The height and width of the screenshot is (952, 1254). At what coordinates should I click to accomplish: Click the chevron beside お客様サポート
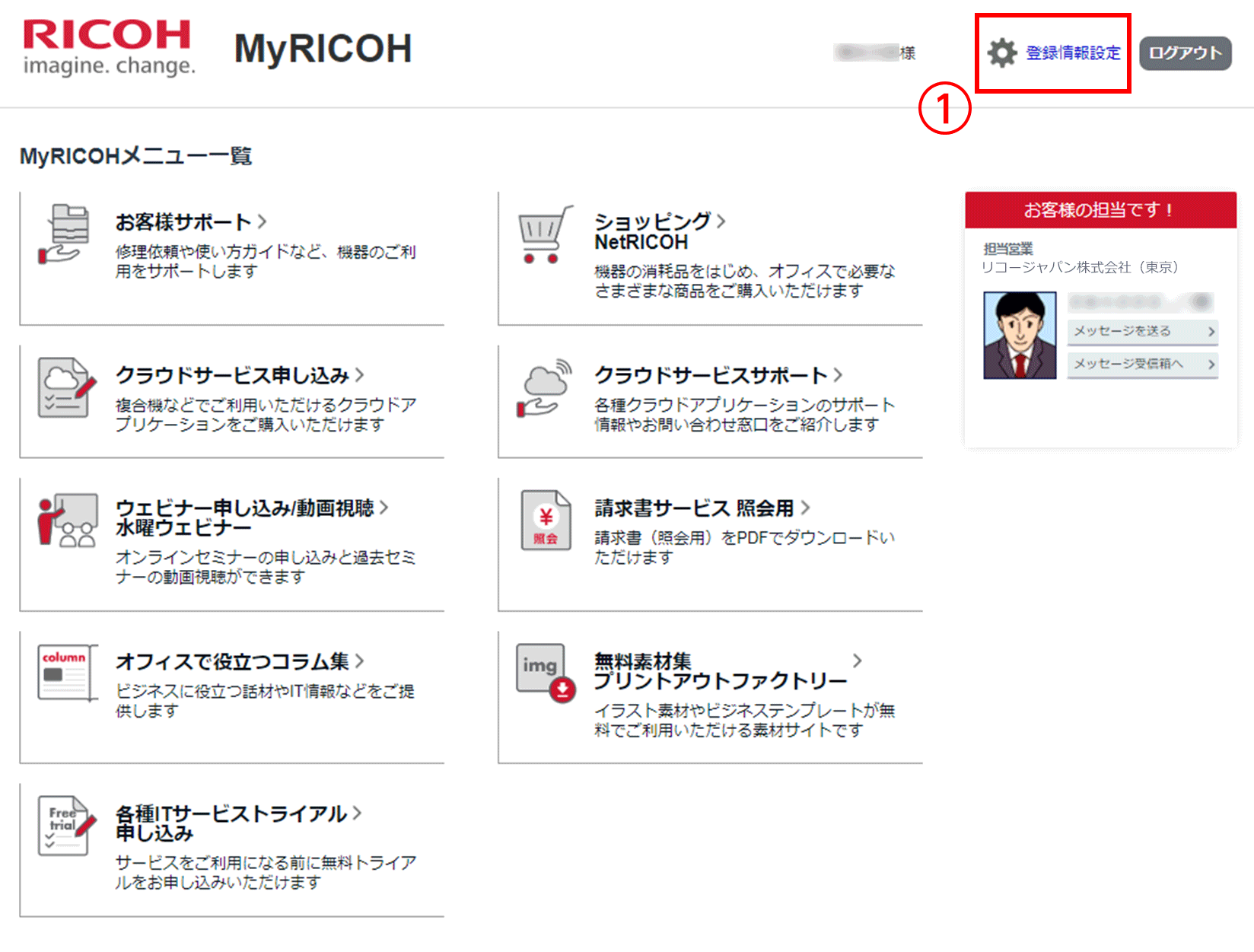point(262,221)
